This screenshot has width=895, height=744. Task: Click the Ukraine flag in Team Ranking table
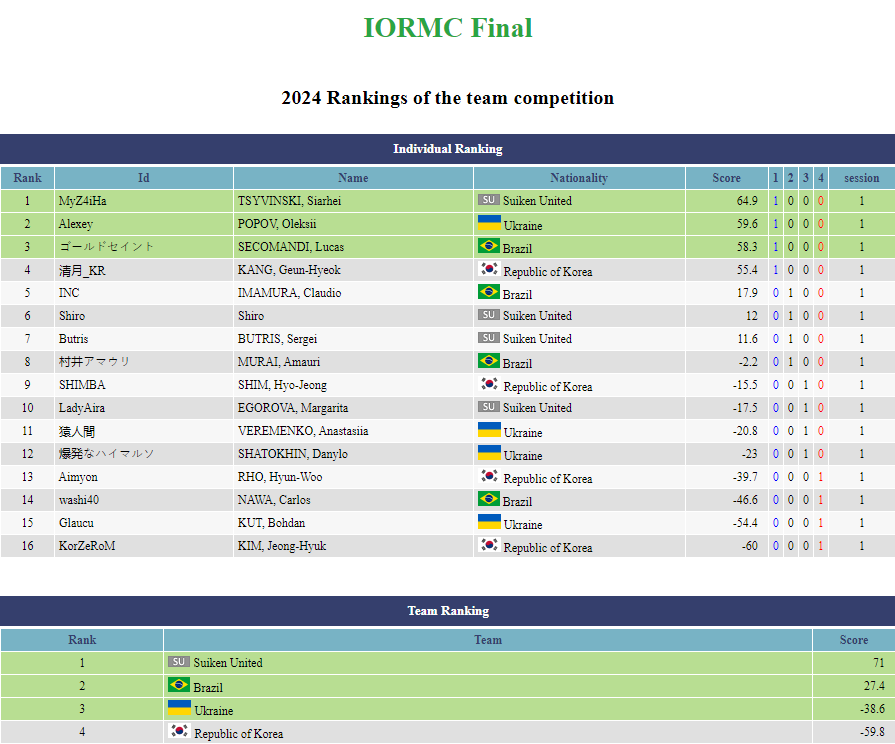(179, 709)
